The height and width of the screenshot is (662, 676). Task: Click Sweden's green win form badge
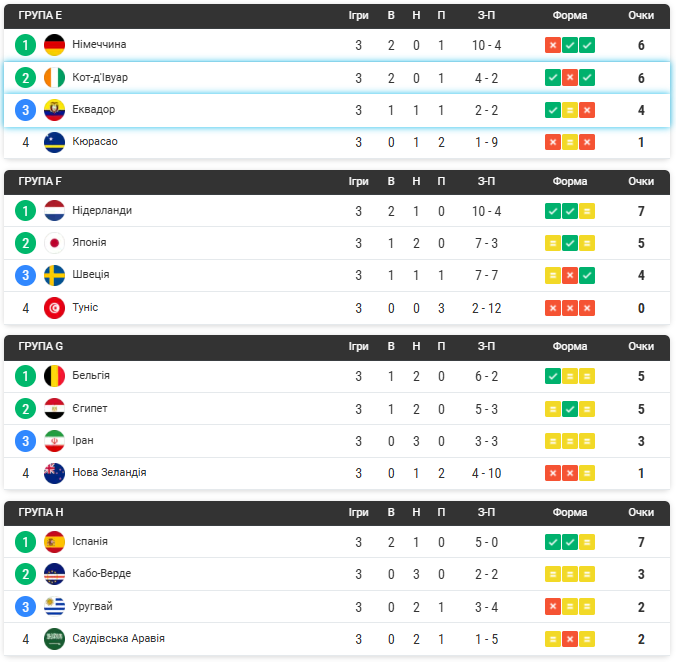point(587,275)
